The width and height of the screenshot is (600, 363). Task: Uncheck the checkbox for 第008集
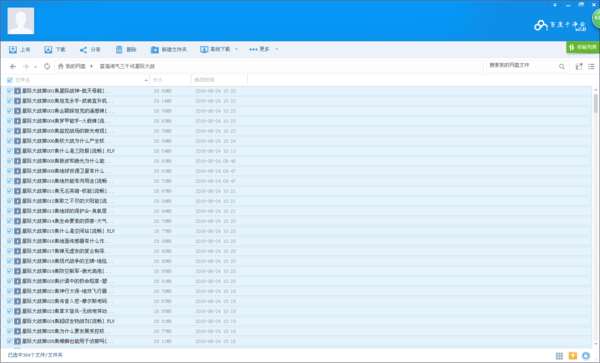(10, 161)
